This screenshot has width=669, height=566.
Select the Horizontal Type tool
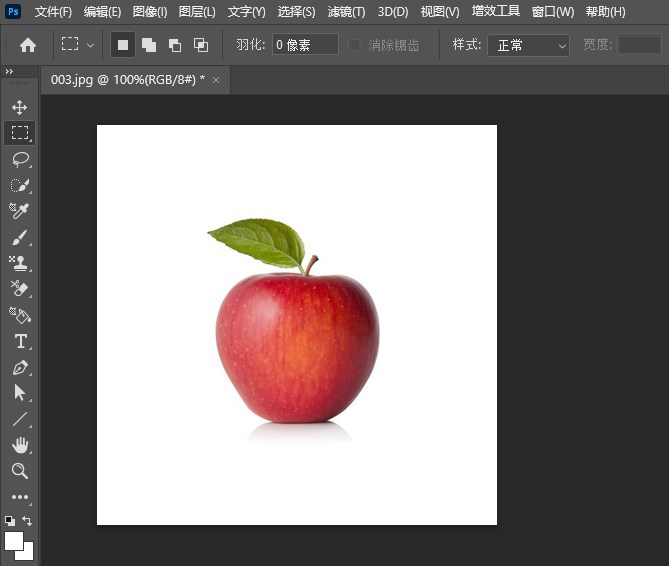tap(19, 341)
